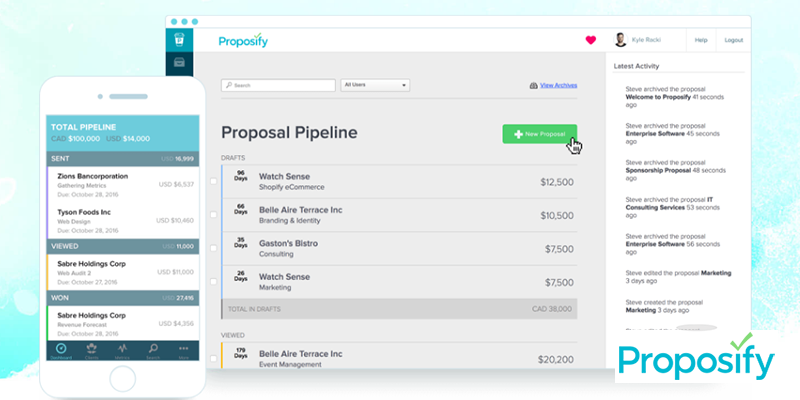Tap the More dots icon on phone
This screenshot has height=400, width=800.
pyautogui.click(x=183, y=350)
